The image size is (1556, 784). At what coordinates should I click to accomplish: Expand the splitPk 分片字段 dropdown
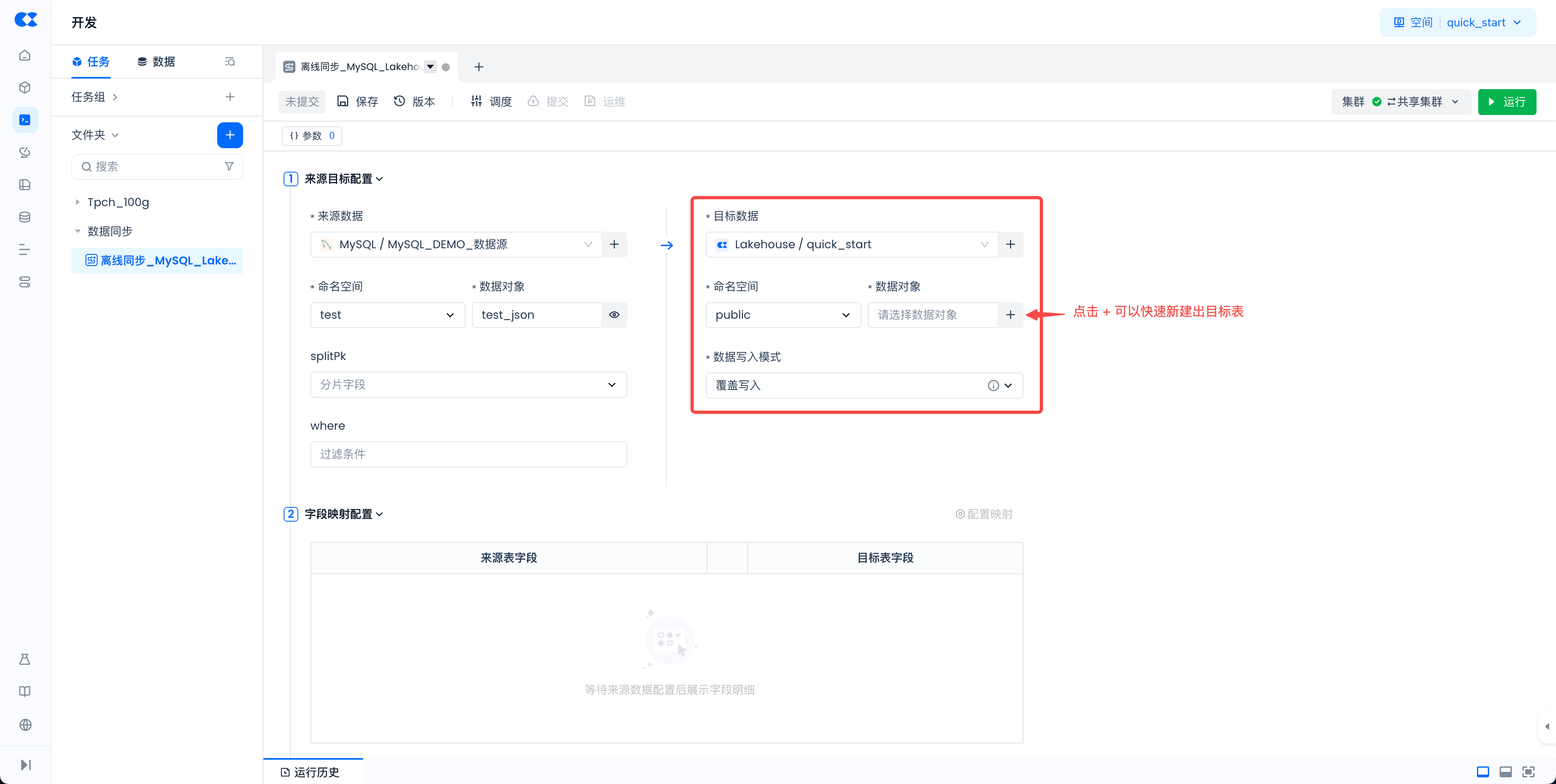point(468,385)
